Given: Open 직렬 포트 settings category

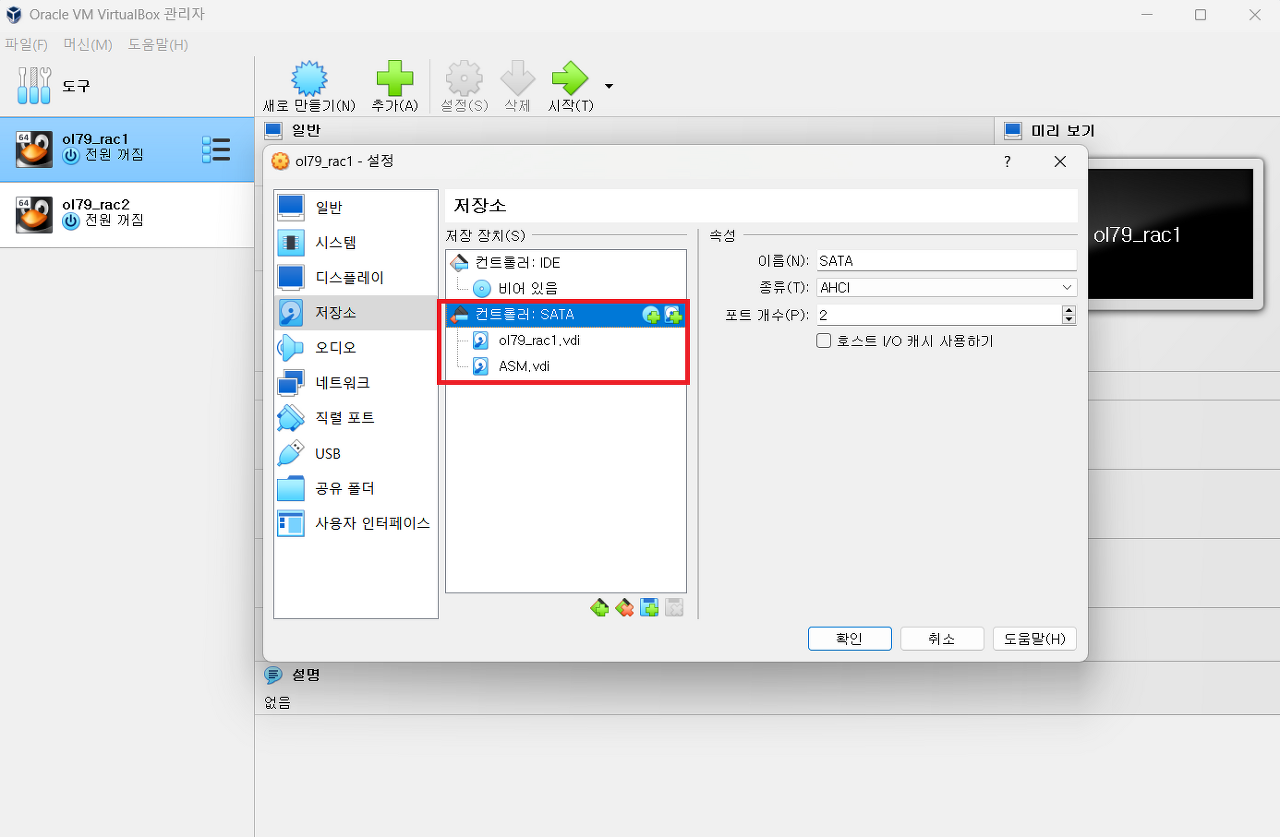Looking at the screenshot, I should pyautogui.click(x=356, y=418).
